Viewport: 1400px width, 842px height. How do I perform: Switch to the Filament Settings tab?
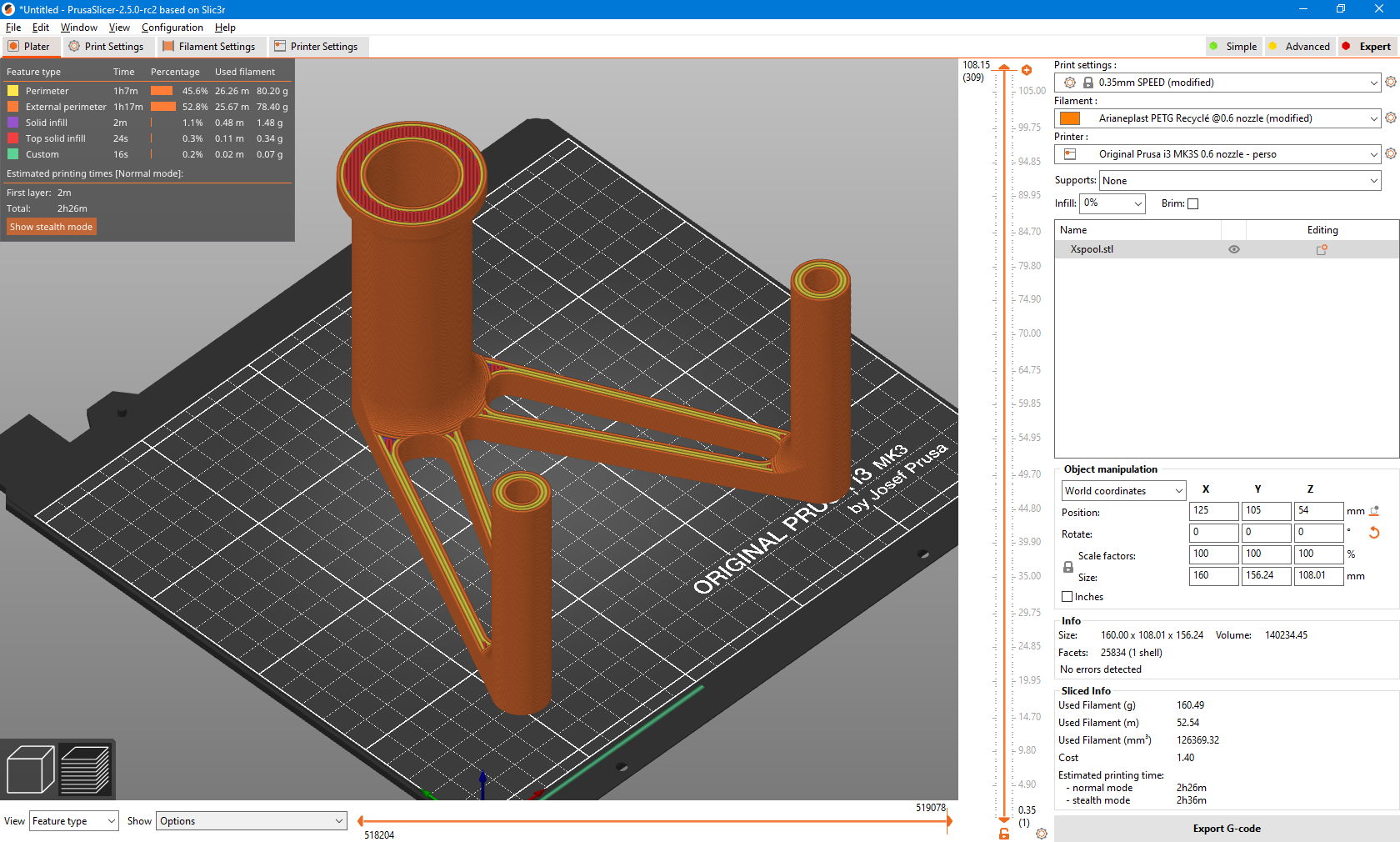(210, 47)
